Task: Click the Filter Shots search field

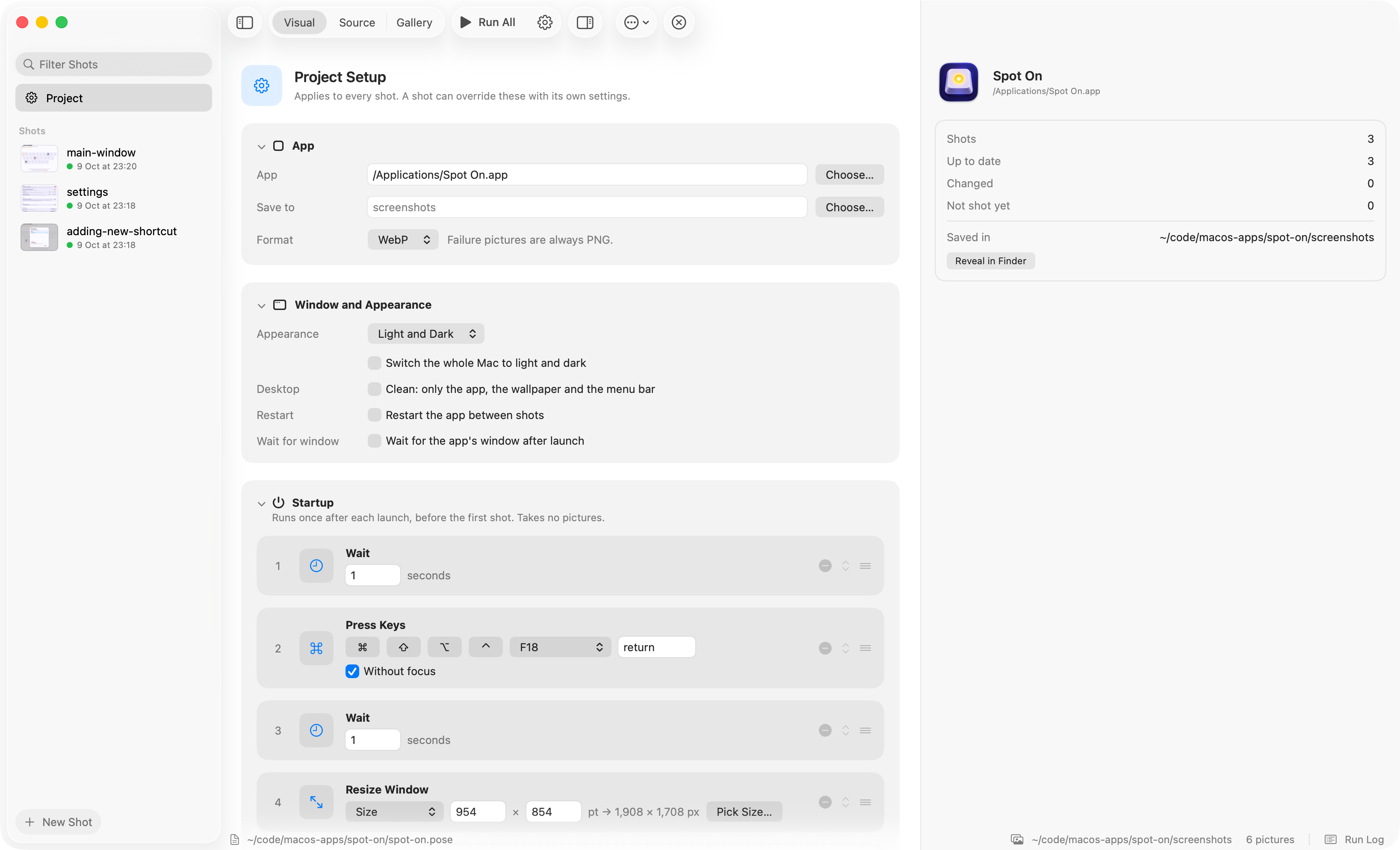Action: click(x=114, y=64)
